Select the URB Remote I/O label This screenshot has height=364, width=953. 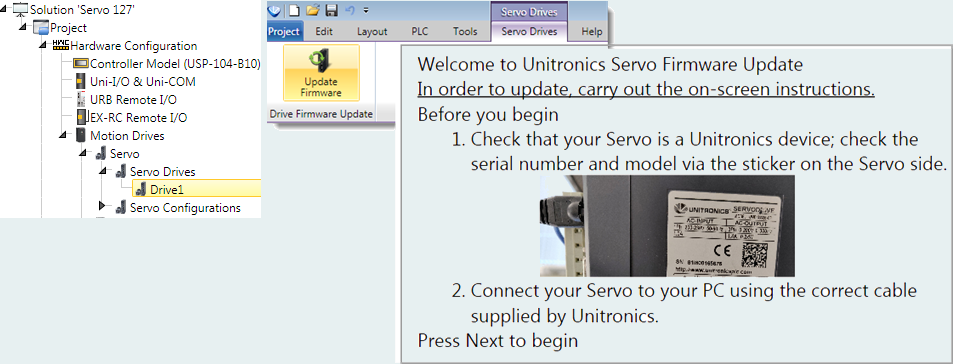coord(134,100)
